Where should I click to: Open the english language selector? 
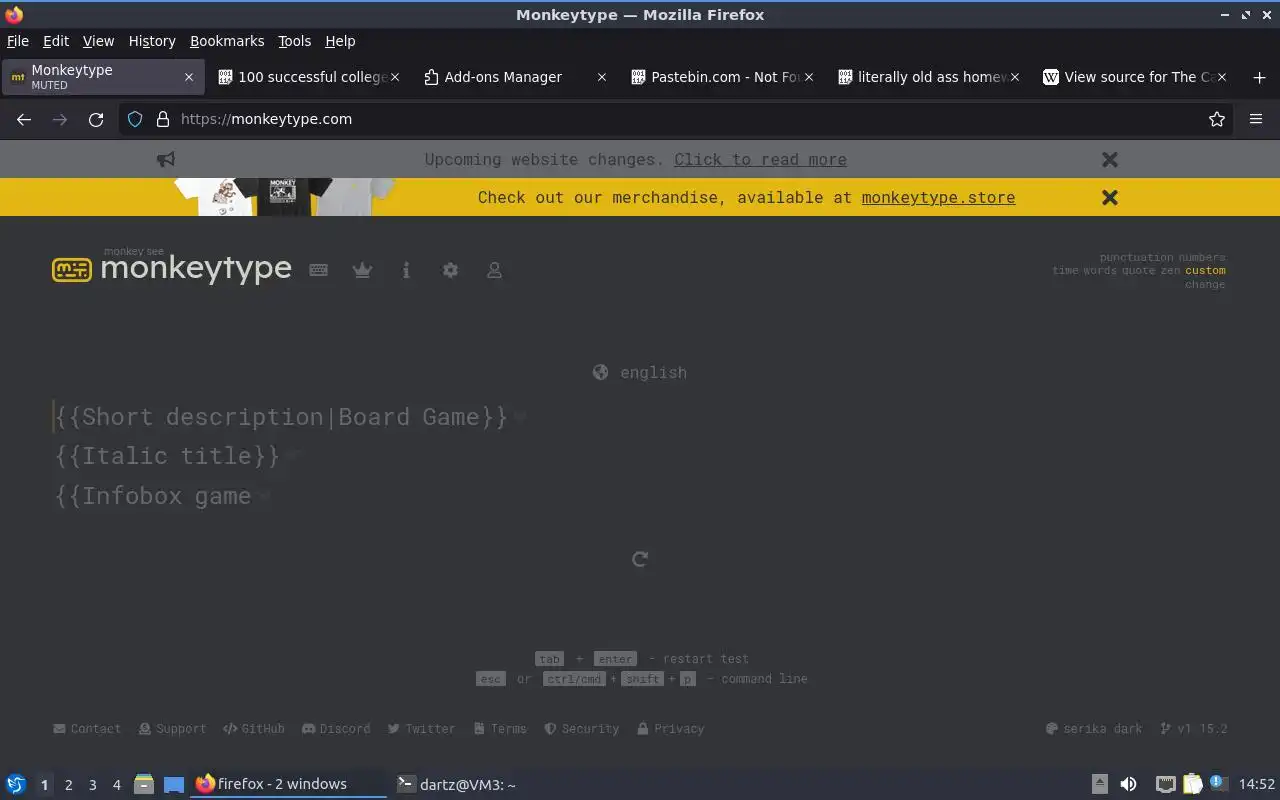[x=640, y=372]
